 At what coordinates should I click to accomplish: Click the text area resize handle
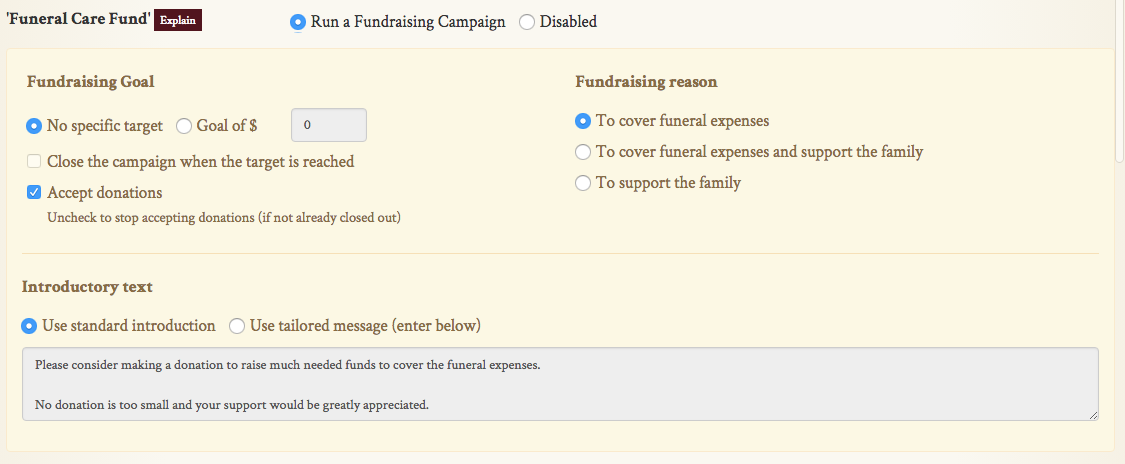(1093, 414)
